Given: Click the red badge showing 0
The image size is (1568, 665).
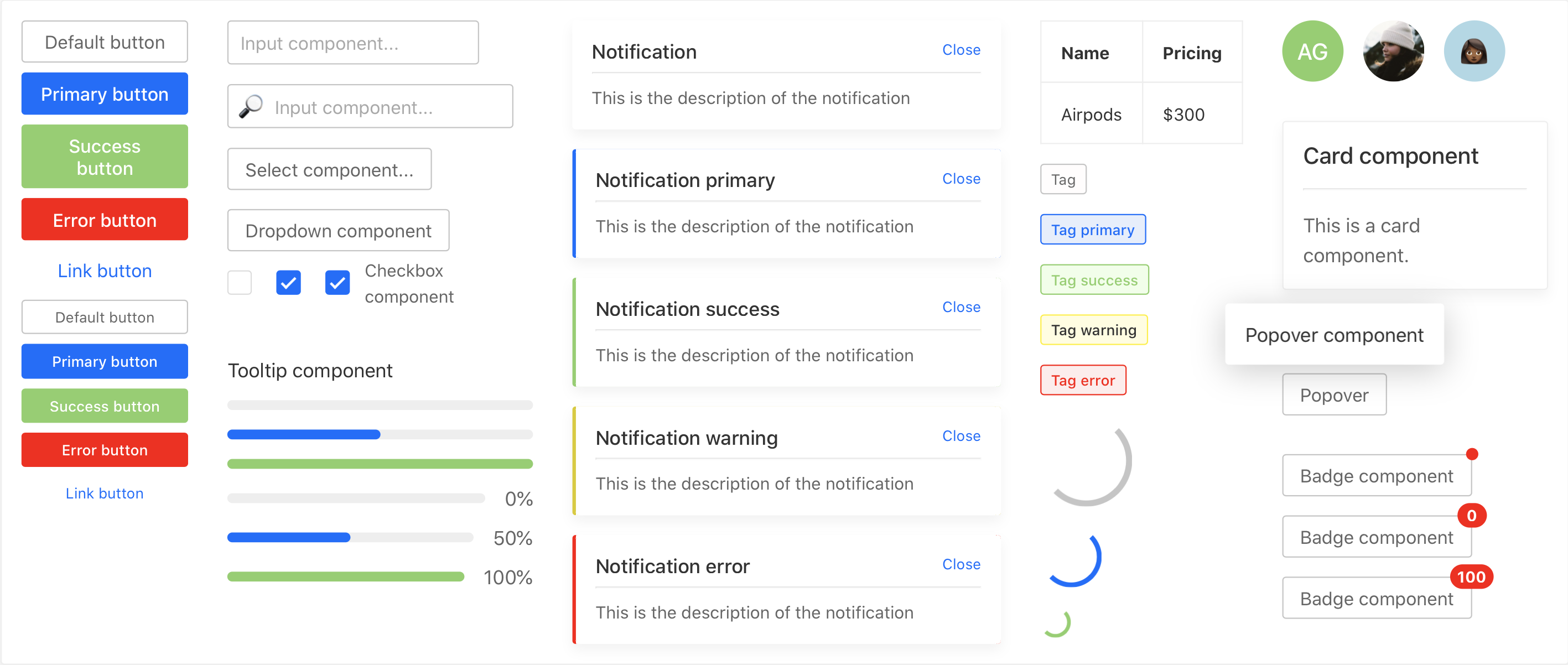Looking at the screenshot, I should (1471, 516).
